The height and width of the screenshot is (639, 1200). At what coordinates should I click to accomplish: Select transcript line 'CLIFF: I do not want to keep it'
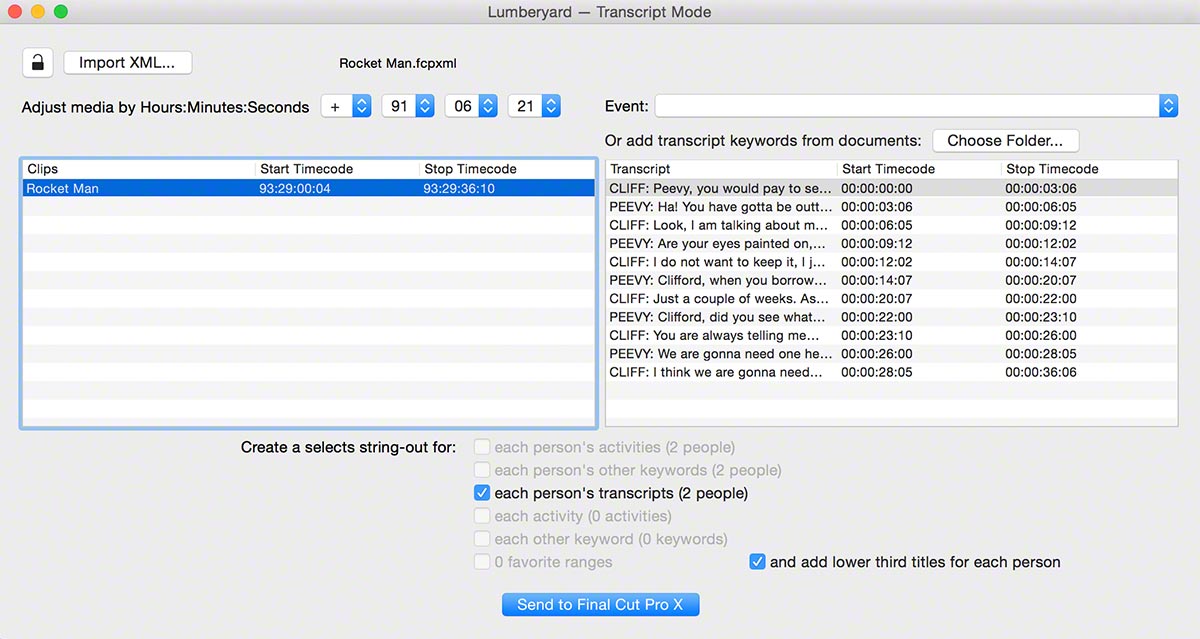[x=892, y=262]
